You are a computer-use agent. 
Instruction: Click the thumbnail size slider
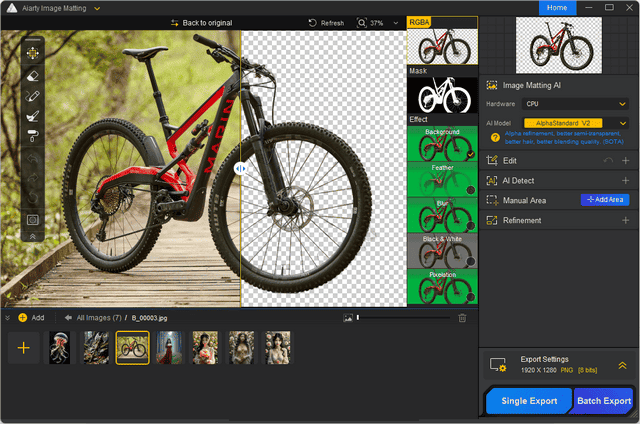click(400, 318)
